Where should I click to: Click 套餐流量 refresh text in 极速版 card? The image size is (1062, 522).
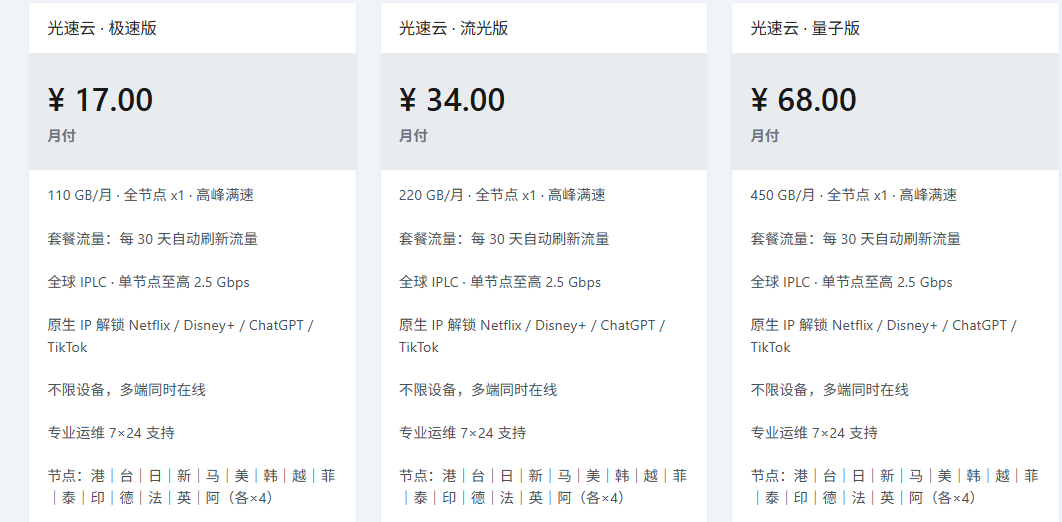tap(153, 239)
